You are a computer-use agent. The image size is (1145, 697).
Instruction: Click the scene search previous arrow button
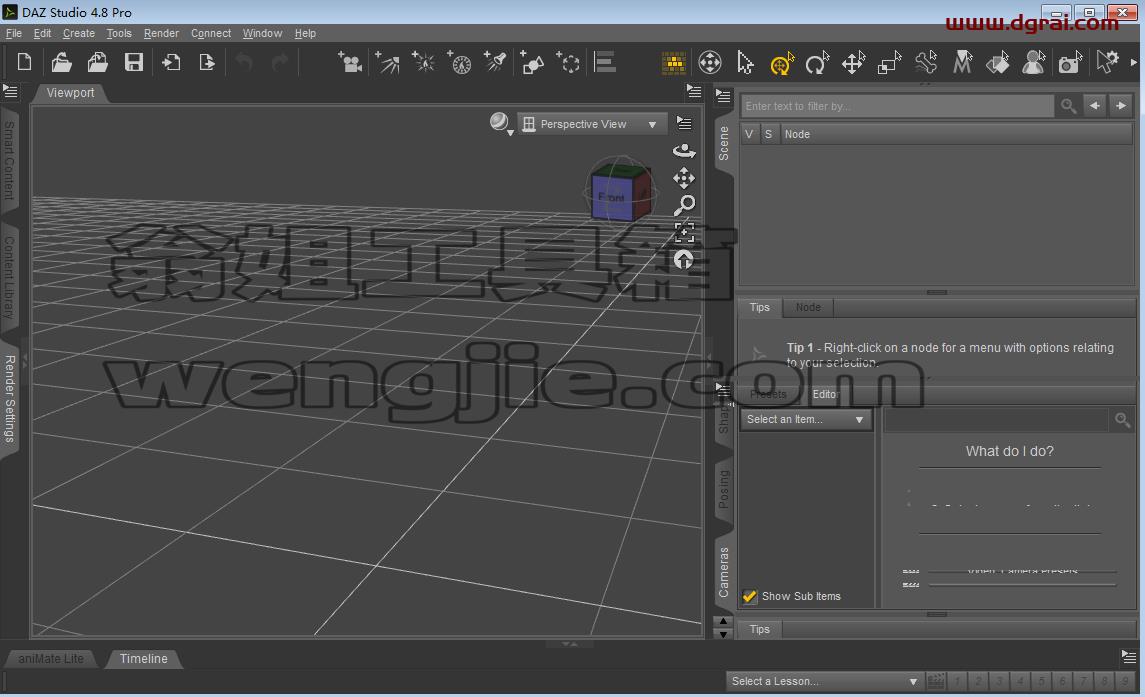pos(1095,106)
